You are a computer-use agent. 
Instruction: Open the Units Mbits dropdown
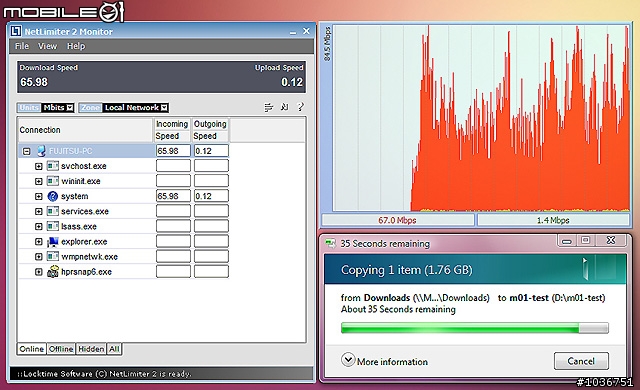[x=70, y=108]
